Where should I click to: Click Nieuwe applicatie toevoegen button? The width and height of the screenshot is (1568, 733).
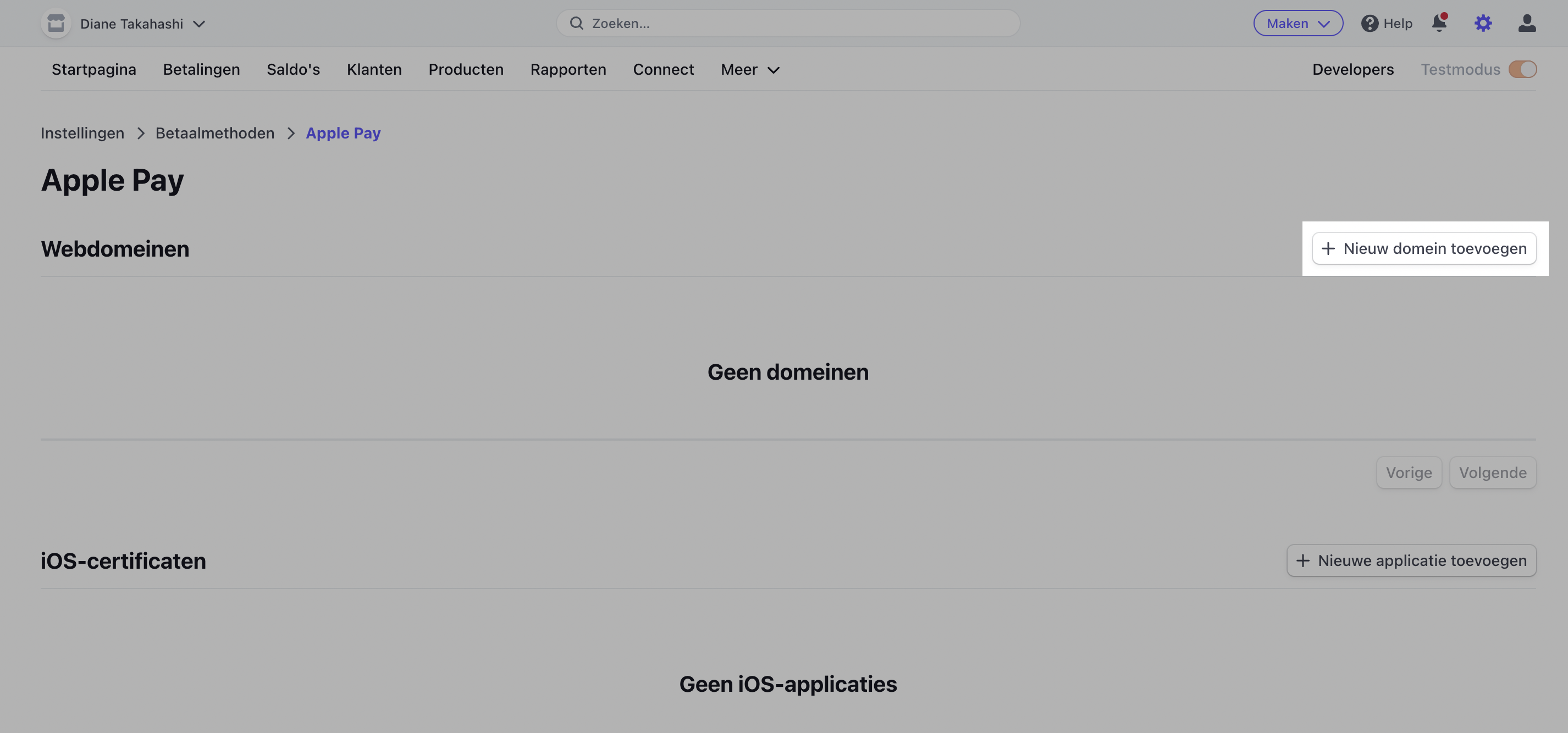[x=1411, y=560]
